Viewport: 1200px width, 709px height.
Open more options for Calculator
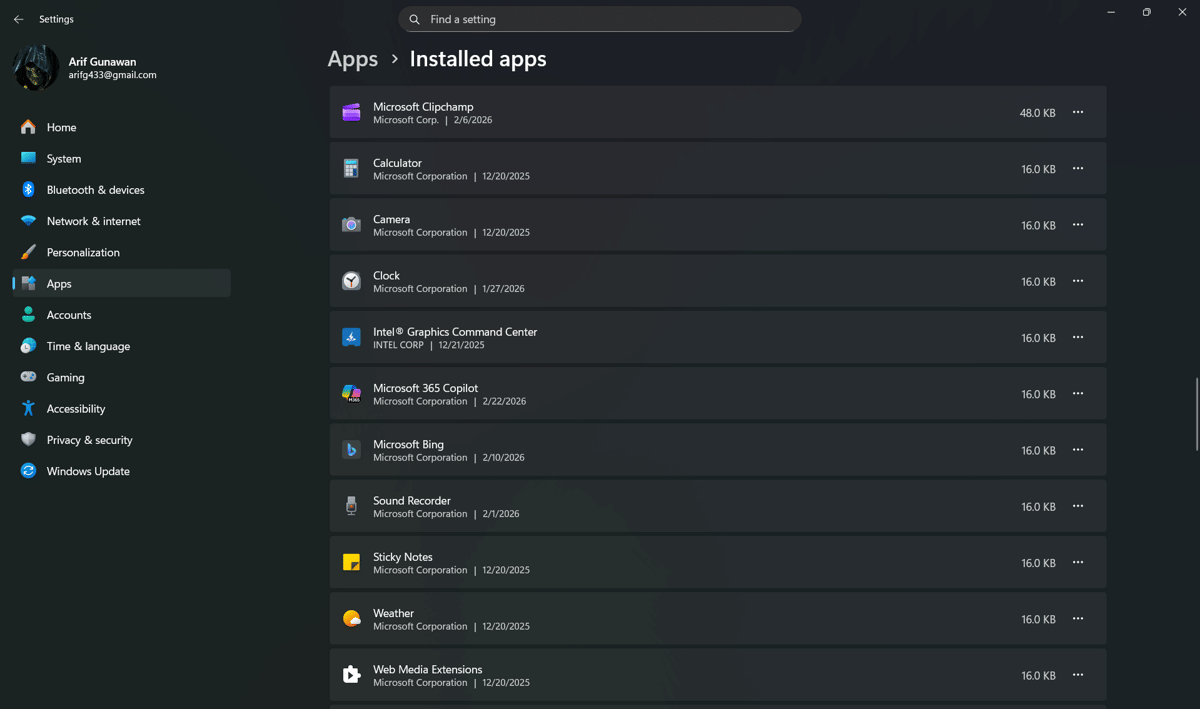click(1077, 168)
